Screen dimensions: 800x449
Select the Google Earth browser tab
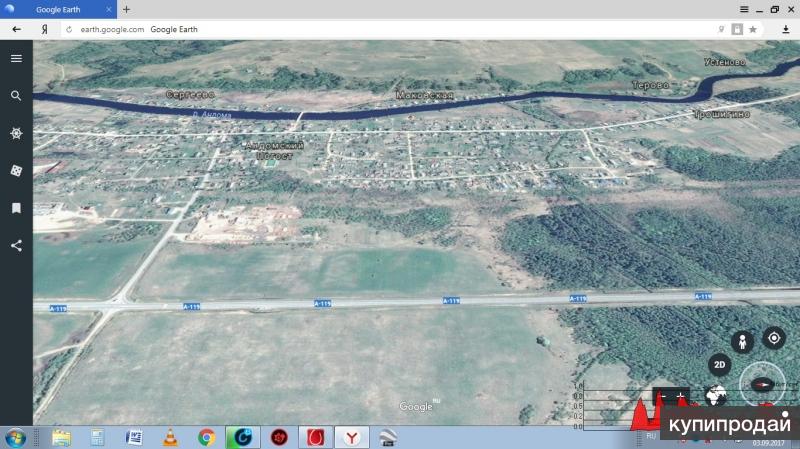[x=58, y=9]
